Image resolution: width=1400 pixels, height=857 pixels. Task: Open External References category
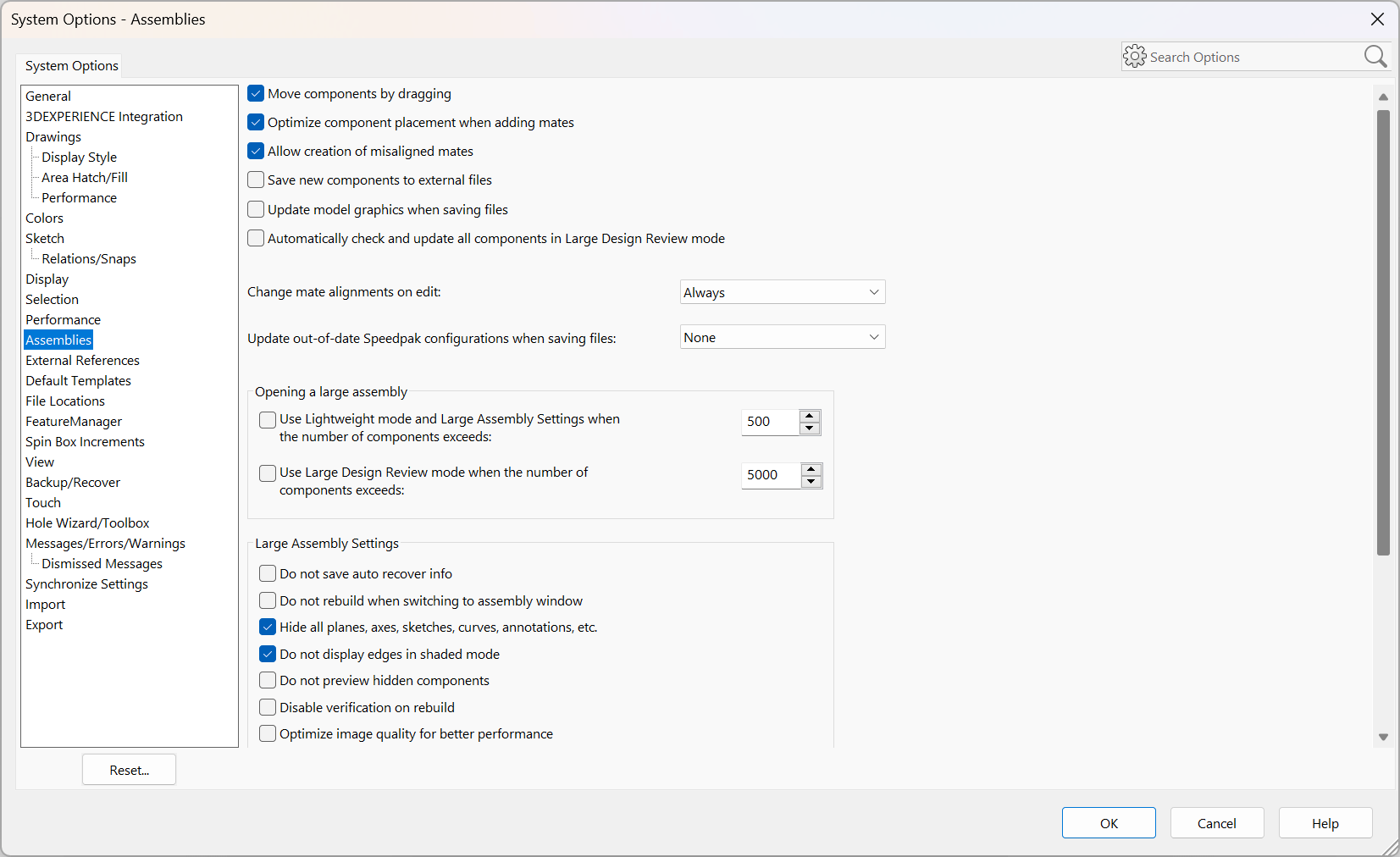click(82, 360)
